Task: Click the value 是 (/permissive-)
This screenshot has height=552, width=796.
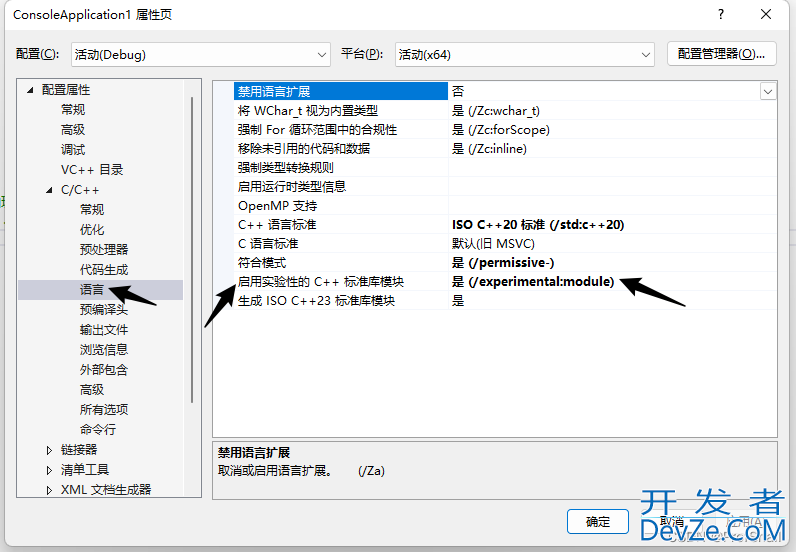Action: tap(503, 263)
